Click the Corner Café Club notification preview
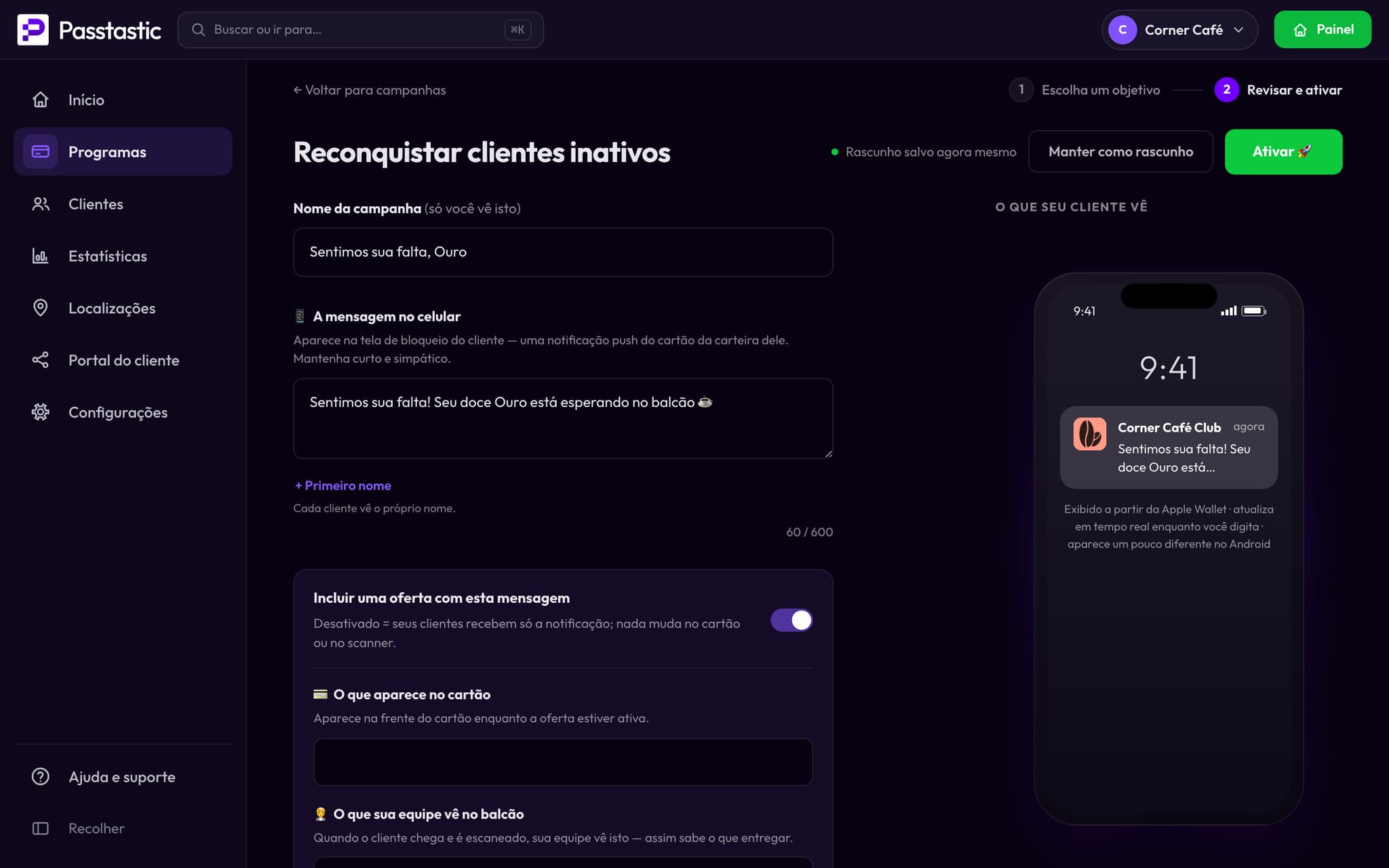Screen dimensions: 1389x868 pos(1169,448)
